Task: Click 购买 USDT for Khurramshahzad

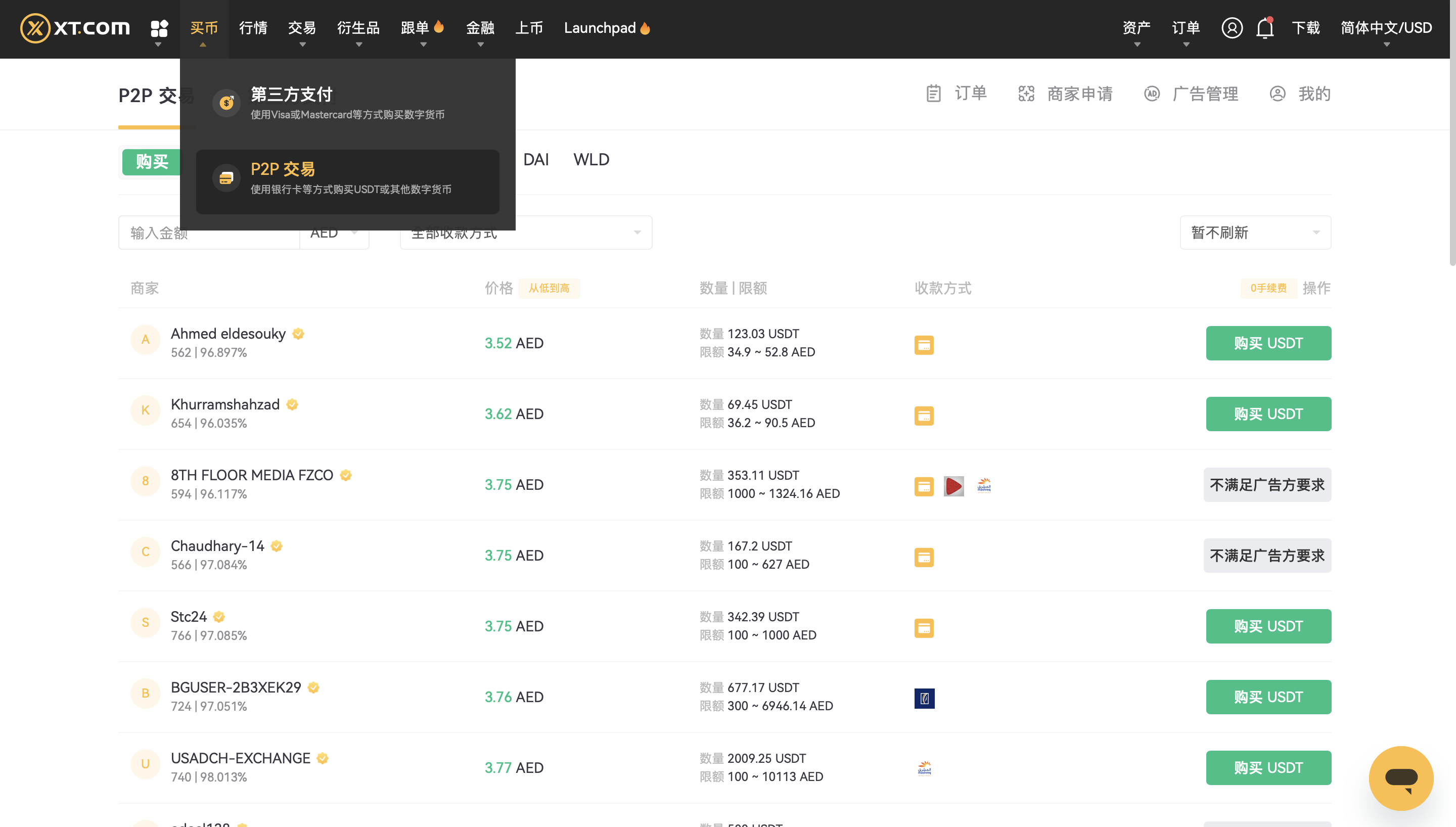Action: click(1268, 414)
